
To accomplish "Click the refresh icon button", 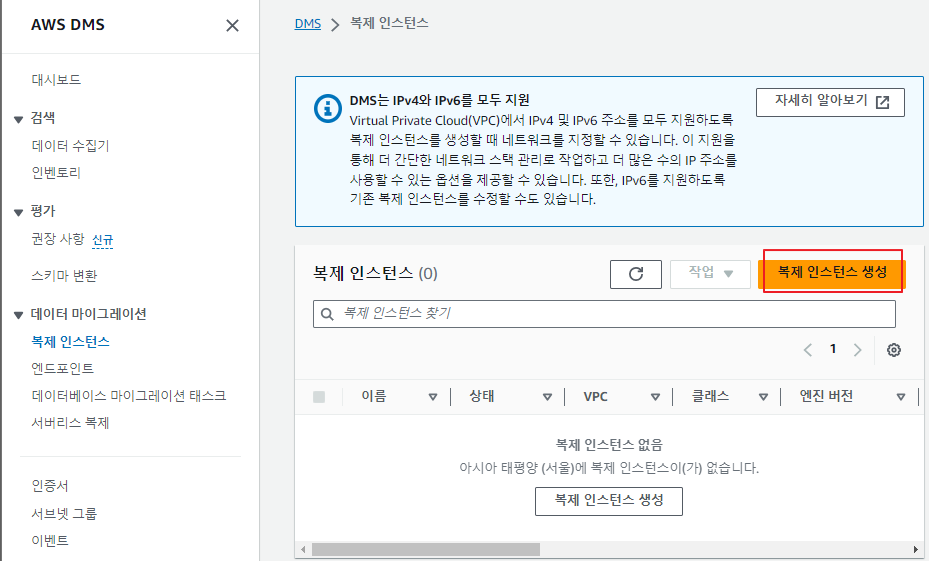I will (x=636, y=274).
